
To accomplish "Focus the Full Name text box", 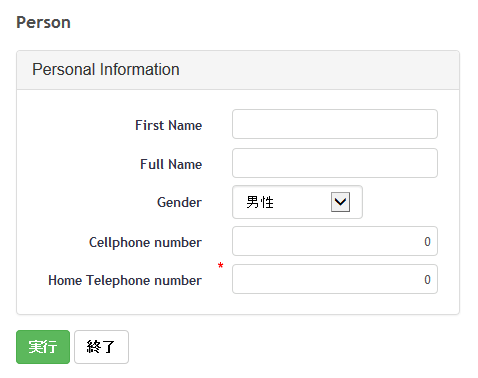I will click(x=335, y=163).
